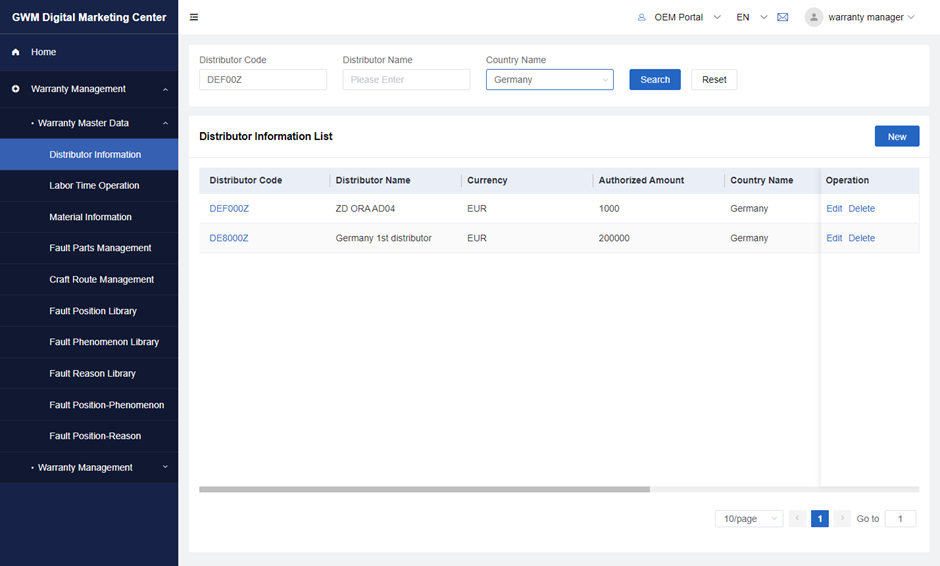
Task: Delete the Germany 1st distributor row
Action: [861, 238]
